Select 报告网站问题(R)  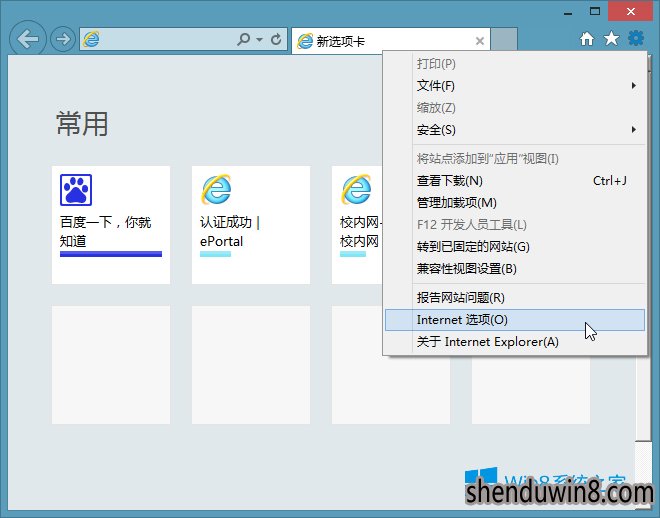[515, 298]
